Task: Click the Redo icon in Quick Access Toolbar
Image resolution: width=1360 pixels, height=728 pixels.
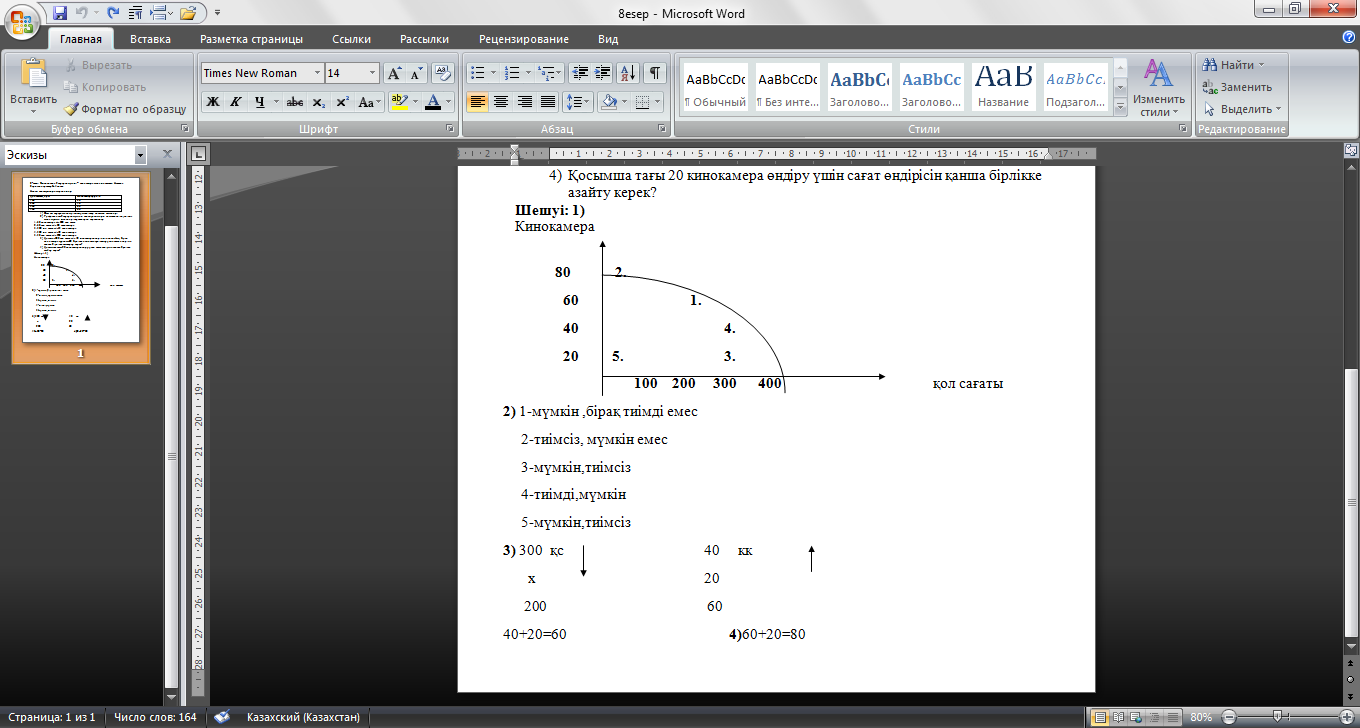Action: pos(114,14)
